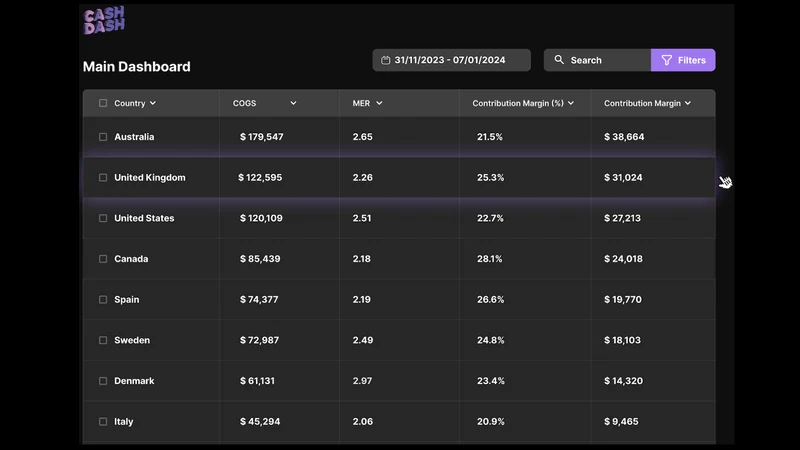Screen dimensions: 800x450
Task: Click Spain contribution margin $ 19,770
Action: (623, 299)
